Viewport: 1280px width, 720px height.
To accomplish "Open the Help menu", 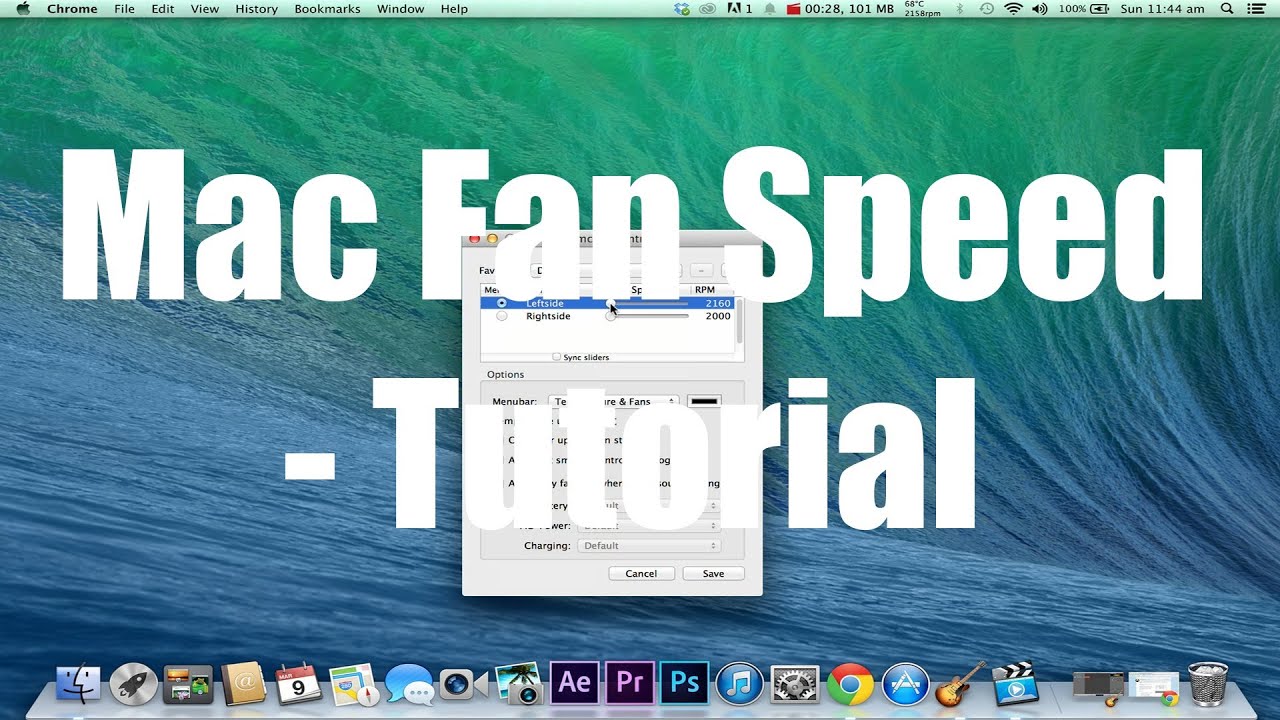I will point(454,9).
